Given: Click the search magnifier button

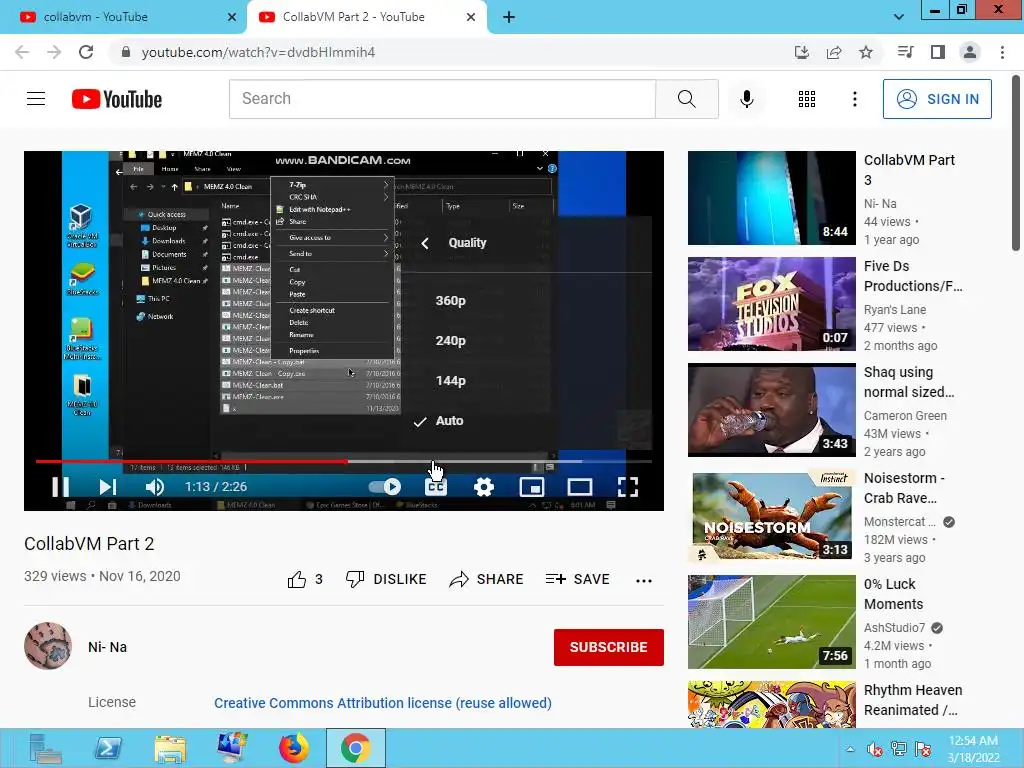Looking at the screenshot, I should point(686,99).
